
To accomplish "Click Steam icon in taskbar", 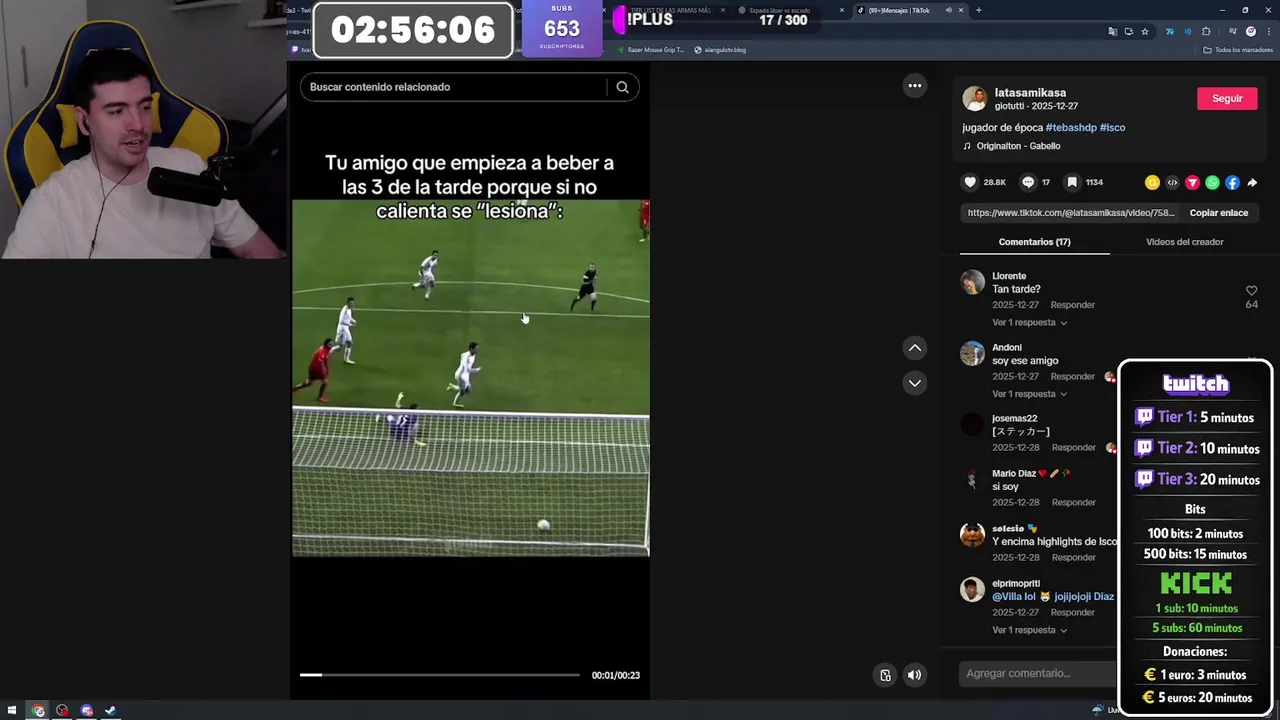I will [110, 711].
